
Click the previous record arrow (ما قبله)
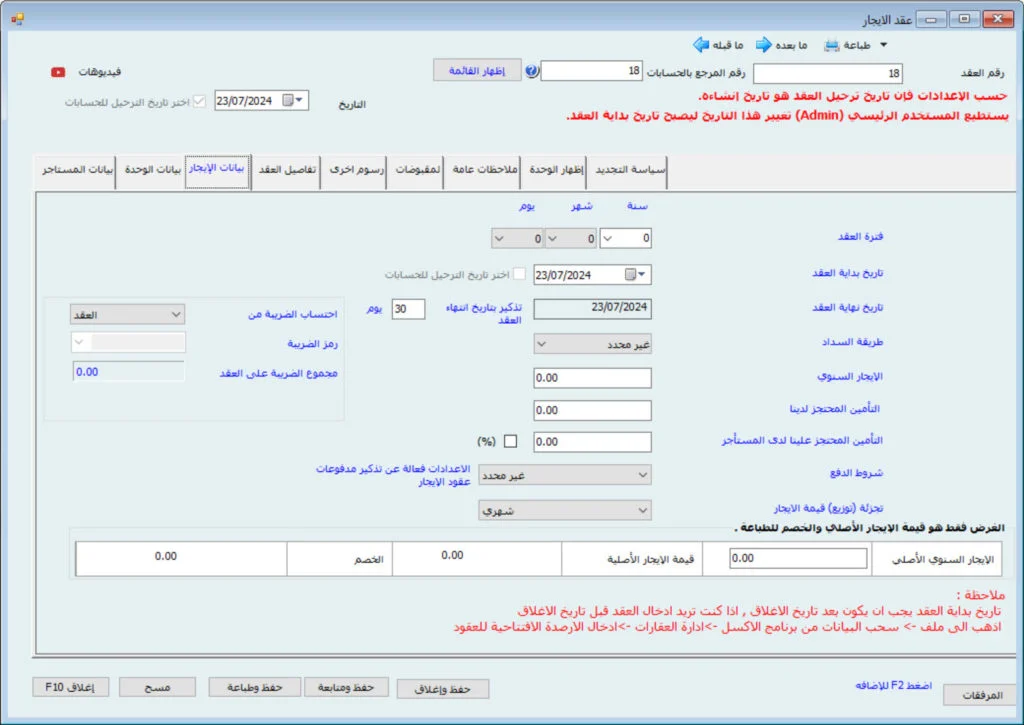pos(699,45)
